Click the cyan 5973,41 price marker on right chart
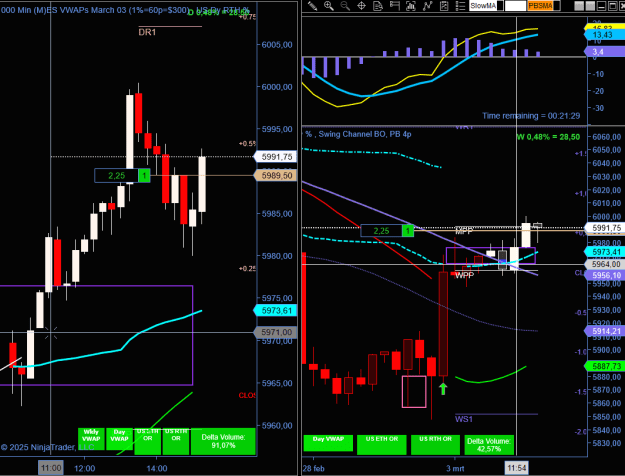This screenshot has width=625, height=476. pyautogui.click(x=605, y=252)
